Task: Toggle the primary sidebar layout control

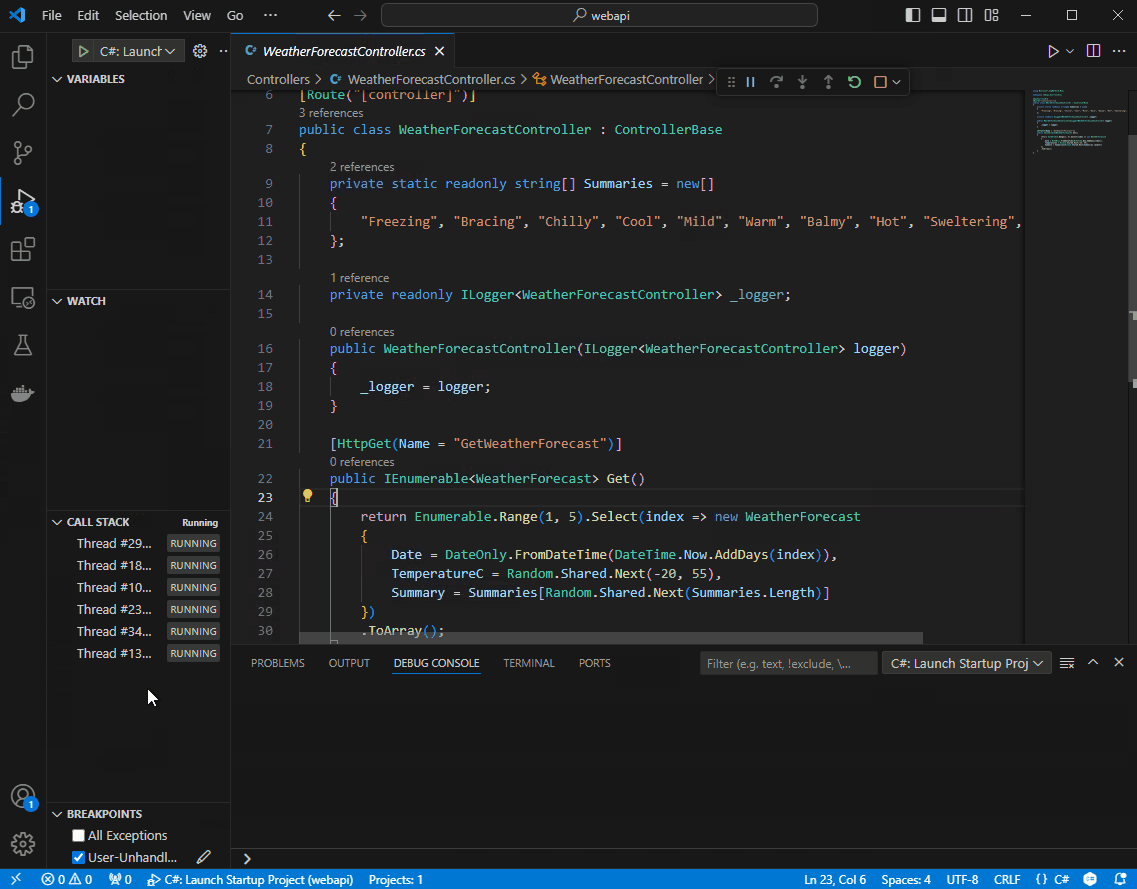Action: 911,15
